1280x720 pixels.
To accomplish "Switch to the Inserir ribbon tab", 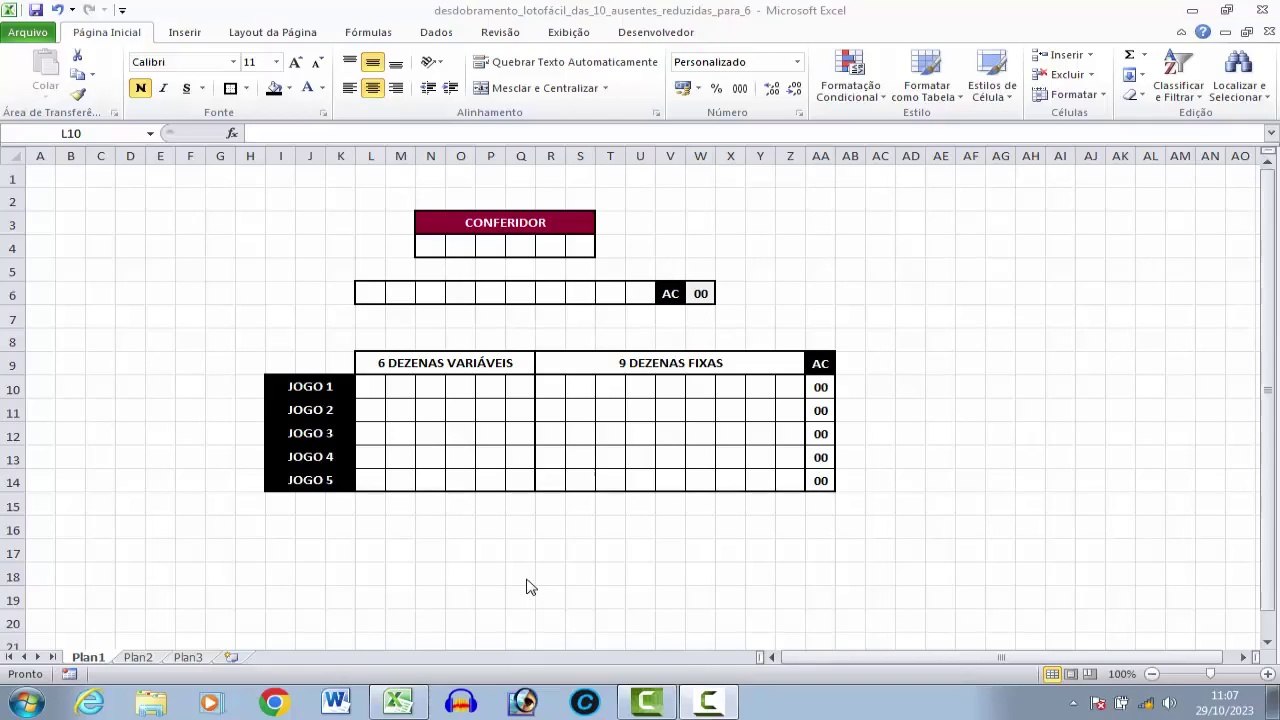I will coord(184,32).
